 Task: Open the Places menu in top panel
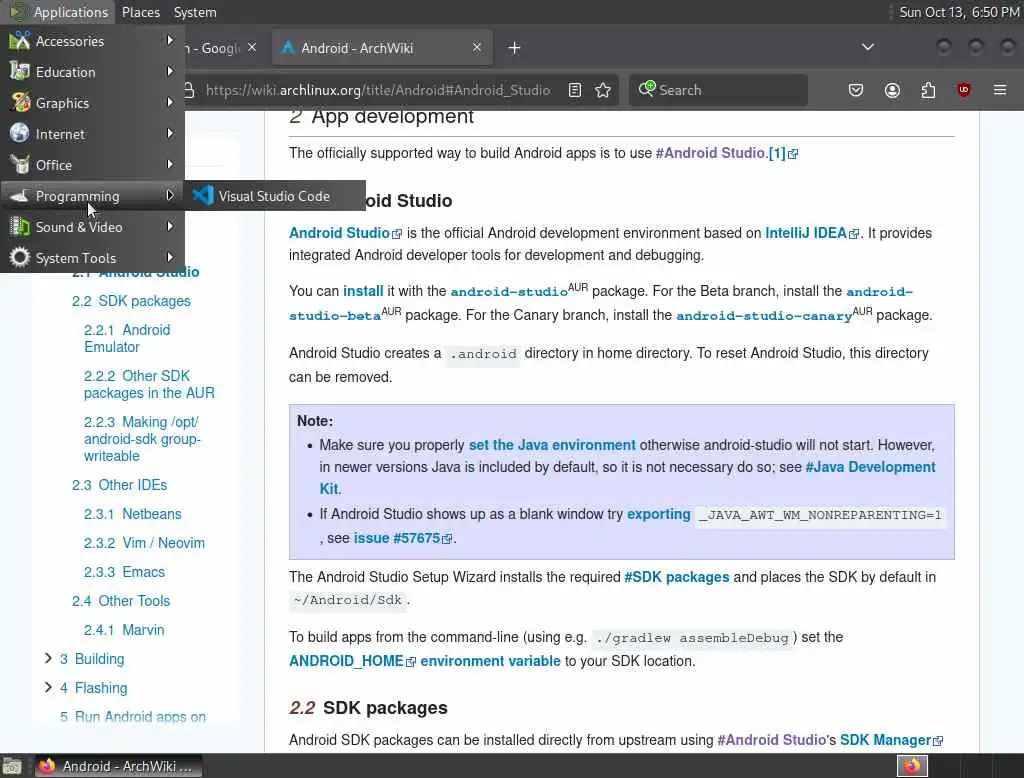pyautogui.click(x=140, y=12)
